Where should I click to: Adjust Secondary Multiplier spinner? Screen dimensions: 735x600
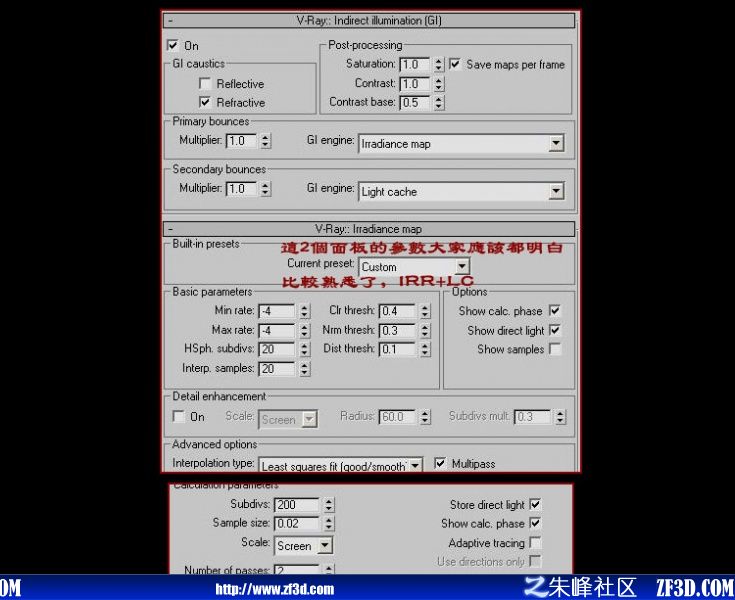265,188
